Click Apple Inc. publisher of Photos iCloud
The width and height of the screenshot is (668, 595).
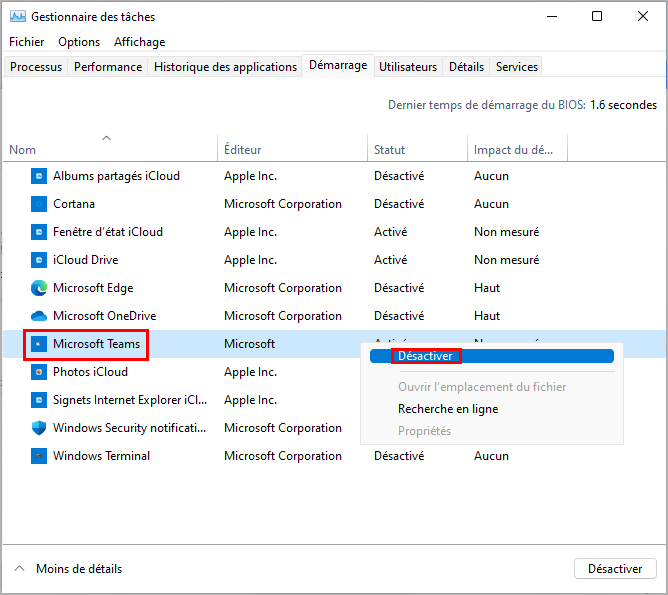click(250, 372)
